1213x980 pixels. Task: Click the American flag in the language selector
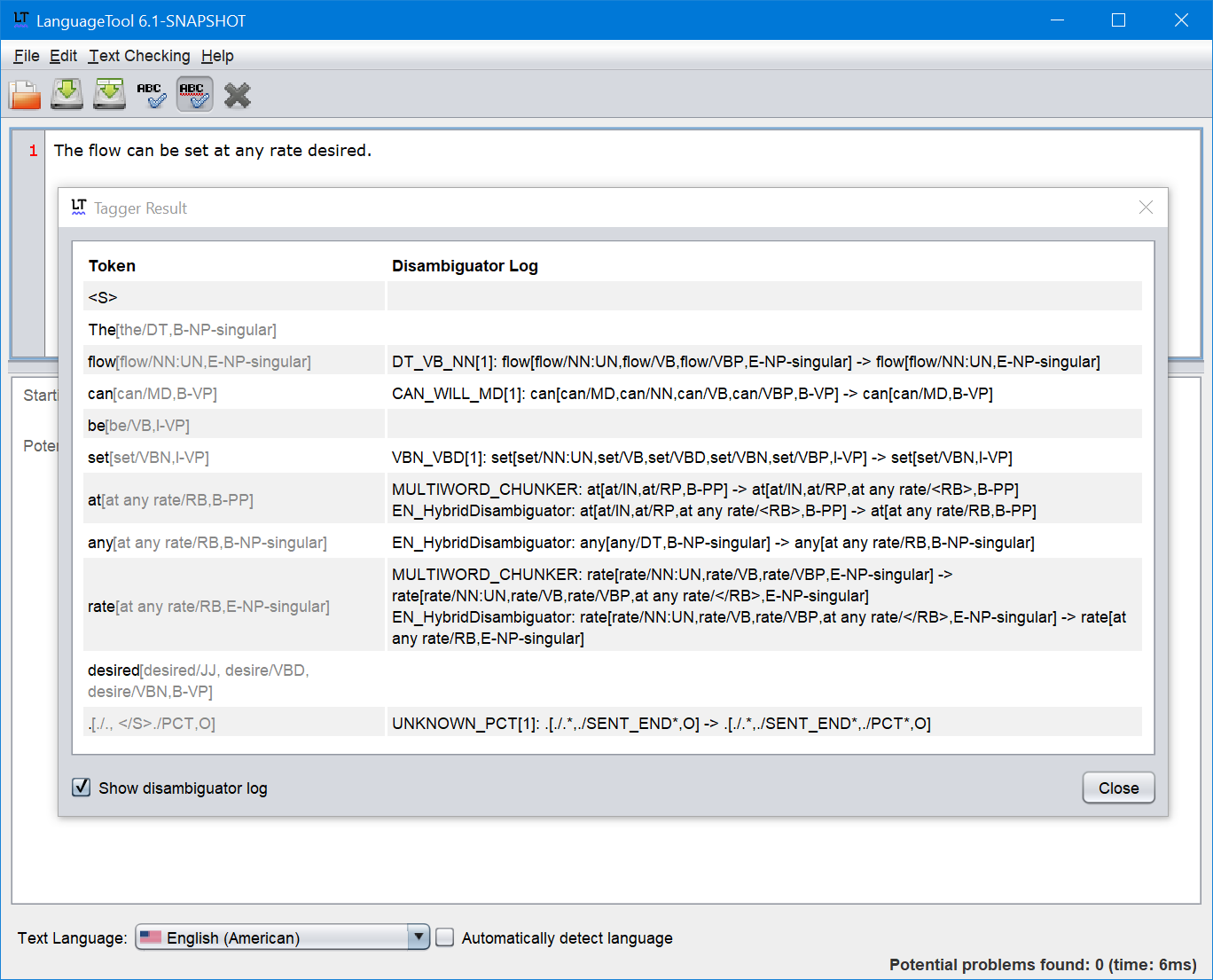pyautogui.click(x=152, y=937)
